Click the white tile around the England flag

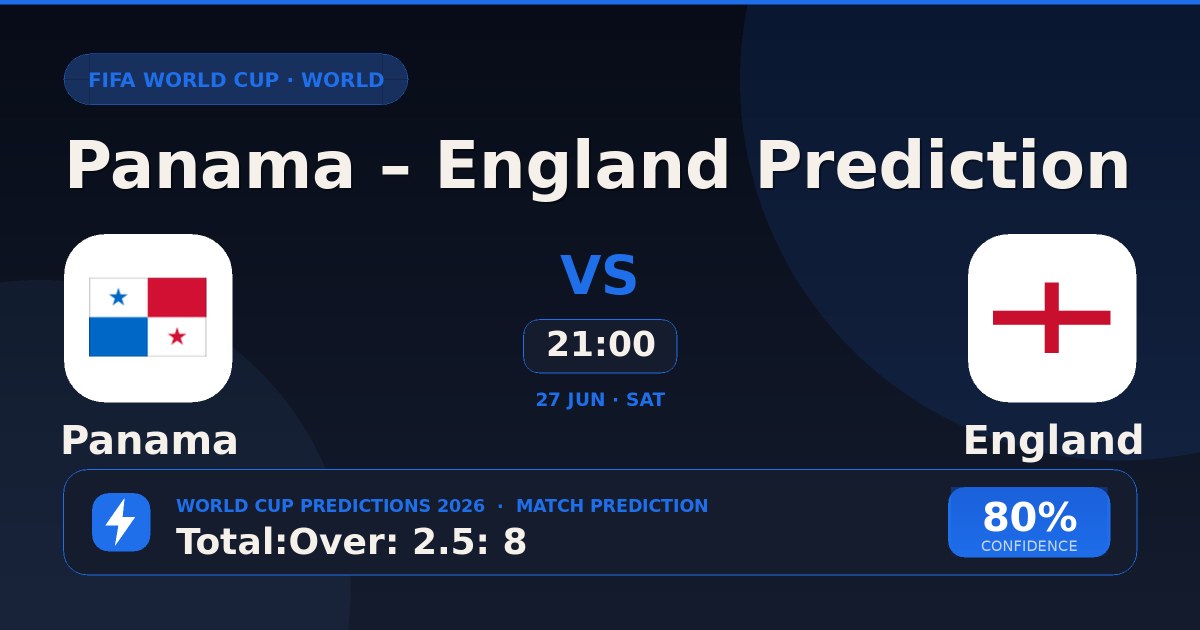click(1052, 318)
